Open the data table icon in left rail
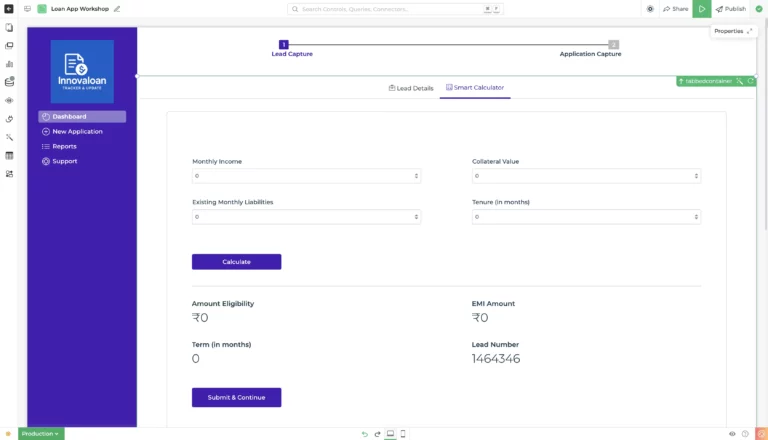The image size is (768, 440). coord(9,155)
